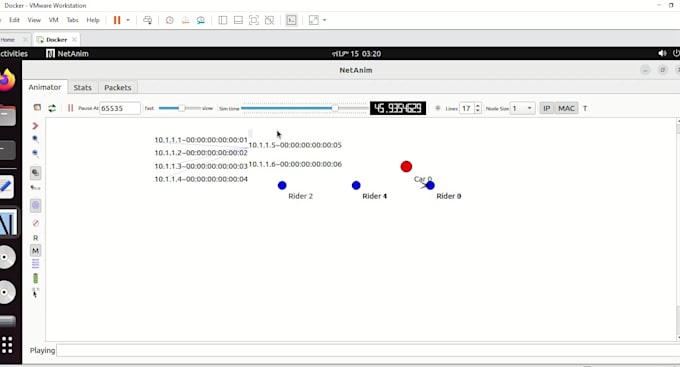The height and width of the screenshot is (367, 680).
Task: Pause the NetAnim animation playback
Action: [70, 108]
